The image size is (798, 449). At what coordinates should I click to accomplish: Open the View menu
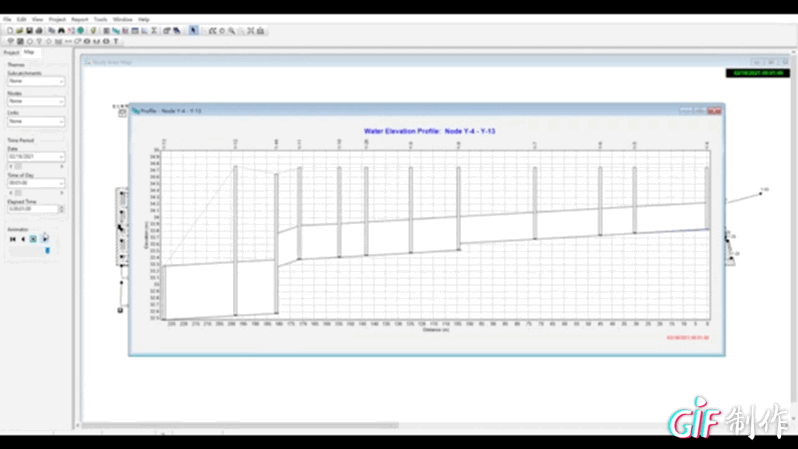pyautogui.click(x=37, y=19)
